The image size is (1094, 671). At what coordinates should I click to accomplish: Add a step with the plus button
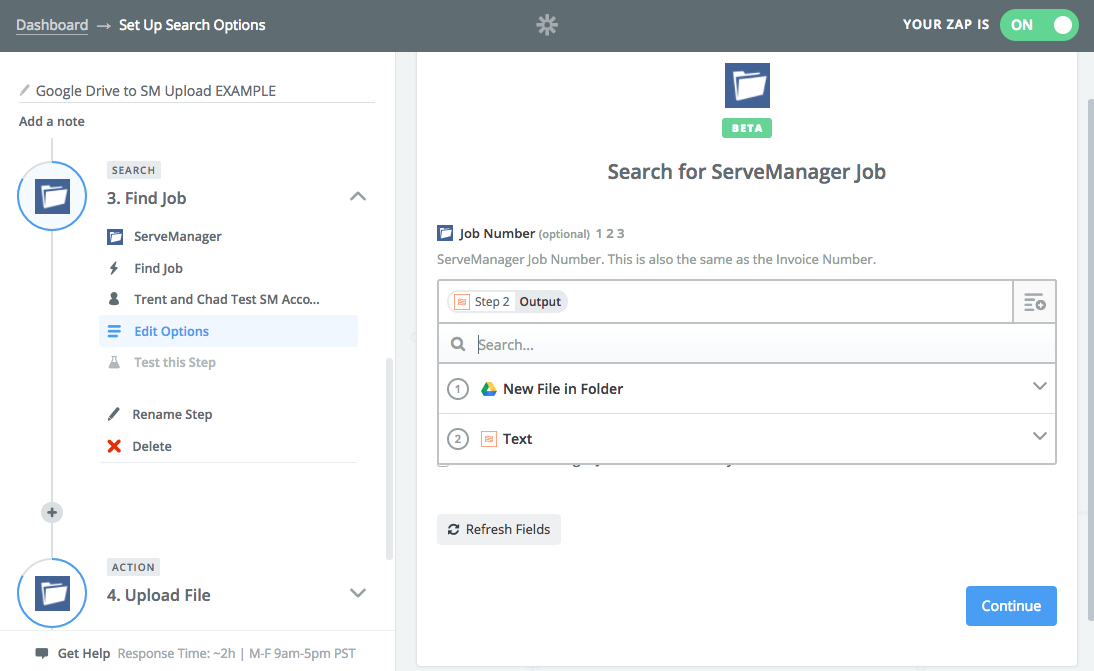click(52, 513)
